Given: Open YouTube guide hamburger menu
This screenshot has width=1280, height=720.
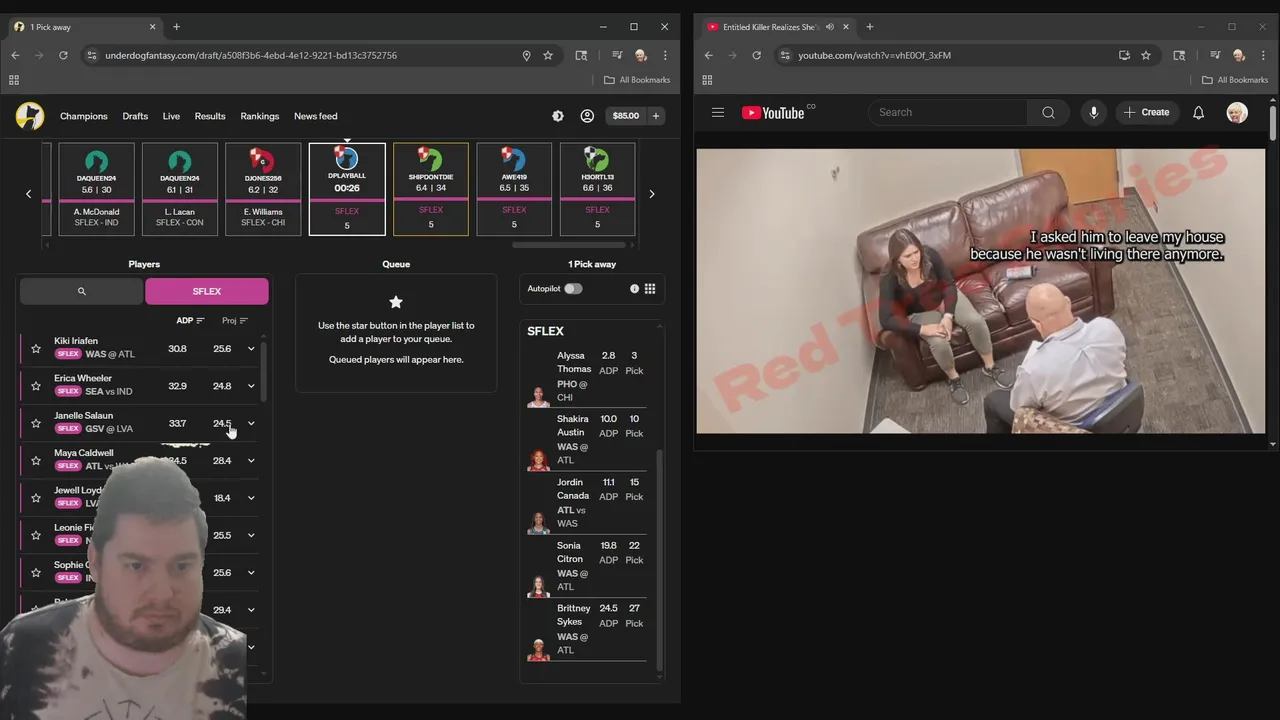Looking at the screenshot, I should [718, 113].
